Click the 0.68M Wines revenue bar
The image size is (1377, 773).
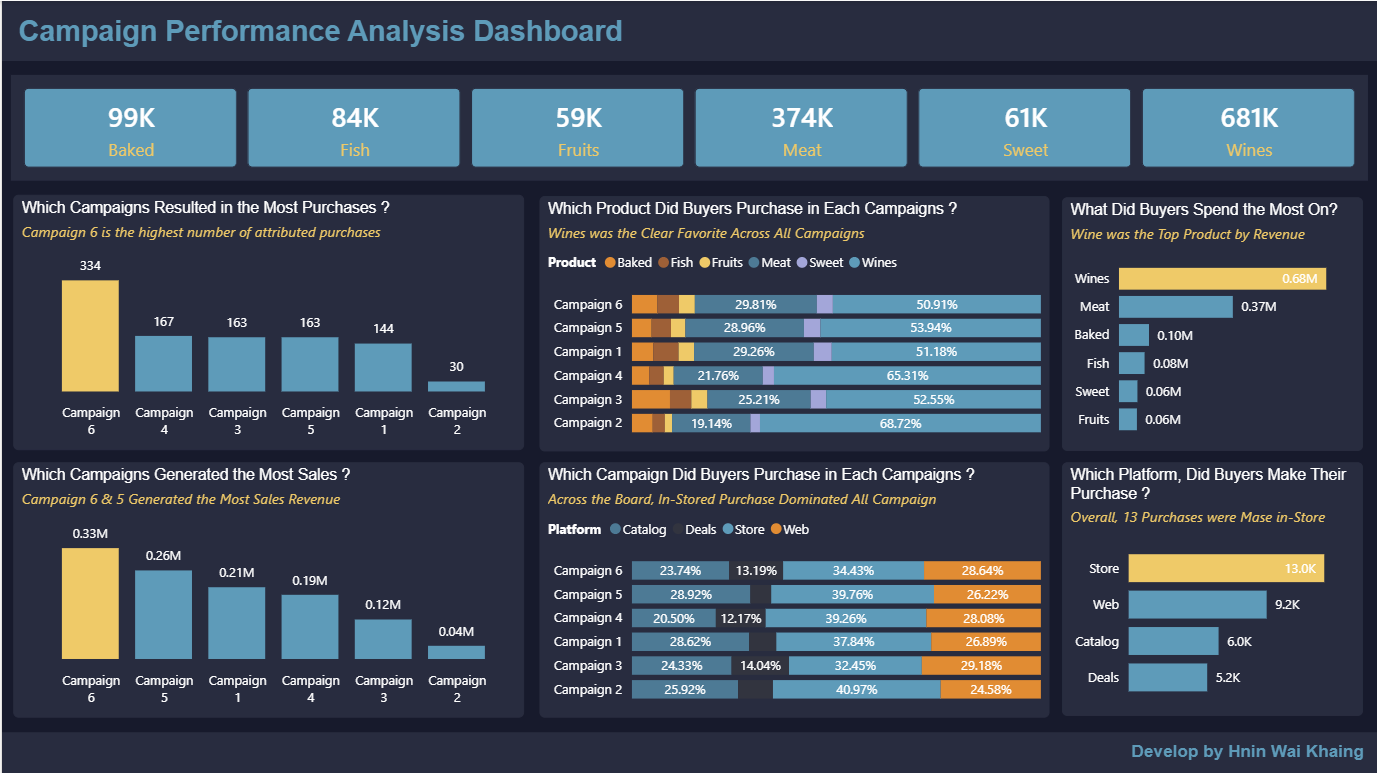coord(1220,278)
